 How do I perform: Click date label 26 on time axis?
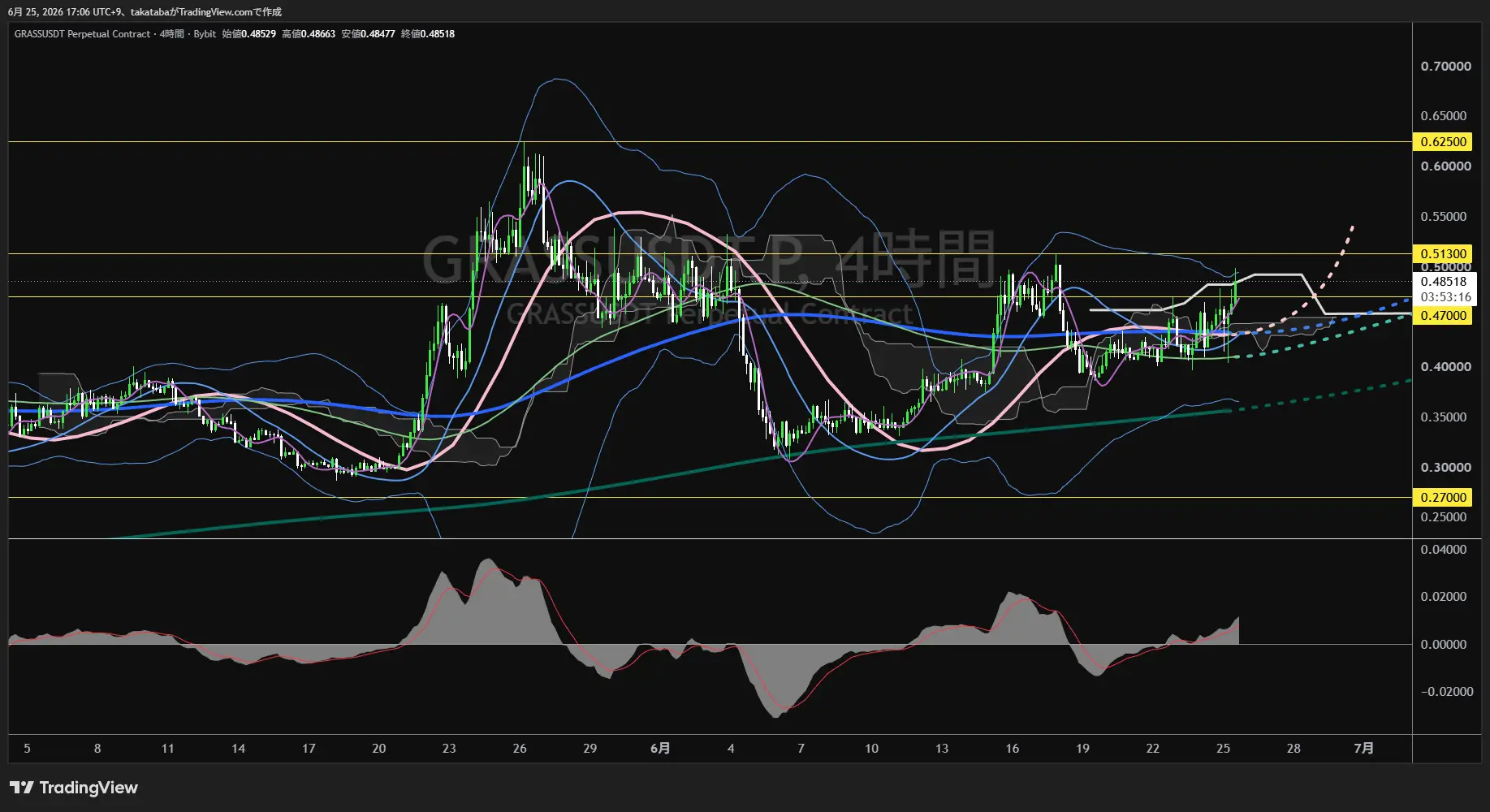[520, 749]
